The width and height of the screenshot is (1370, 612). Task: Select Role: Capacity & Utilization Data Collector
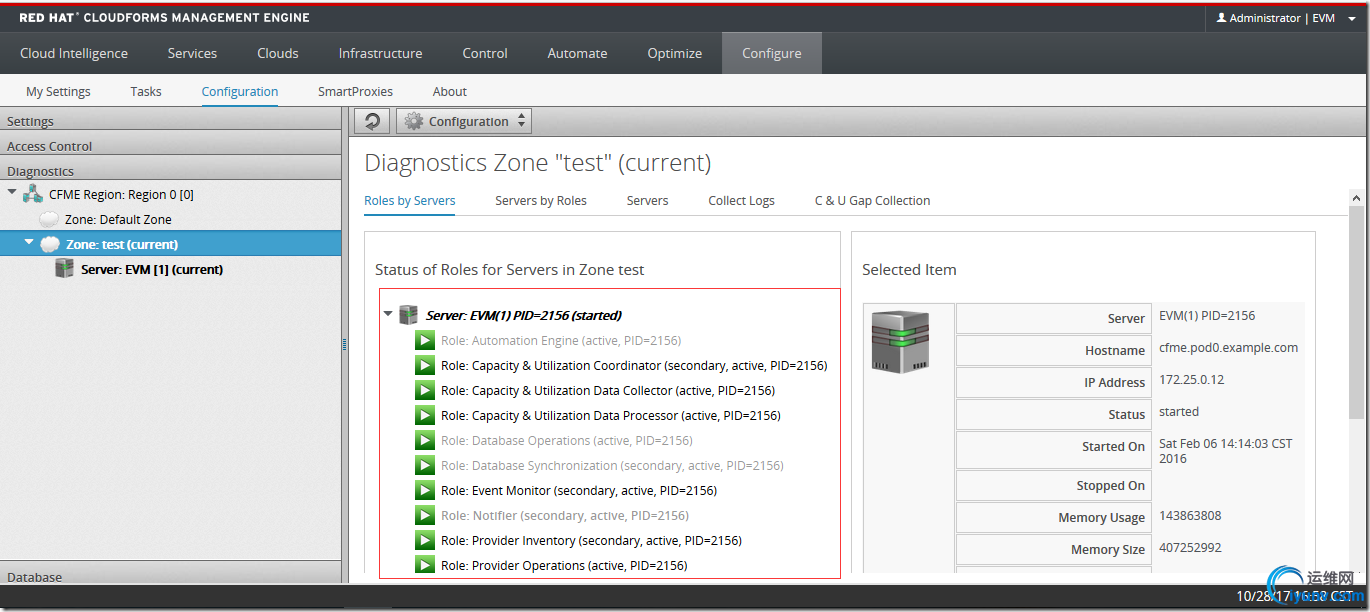[x=608, y=390]
